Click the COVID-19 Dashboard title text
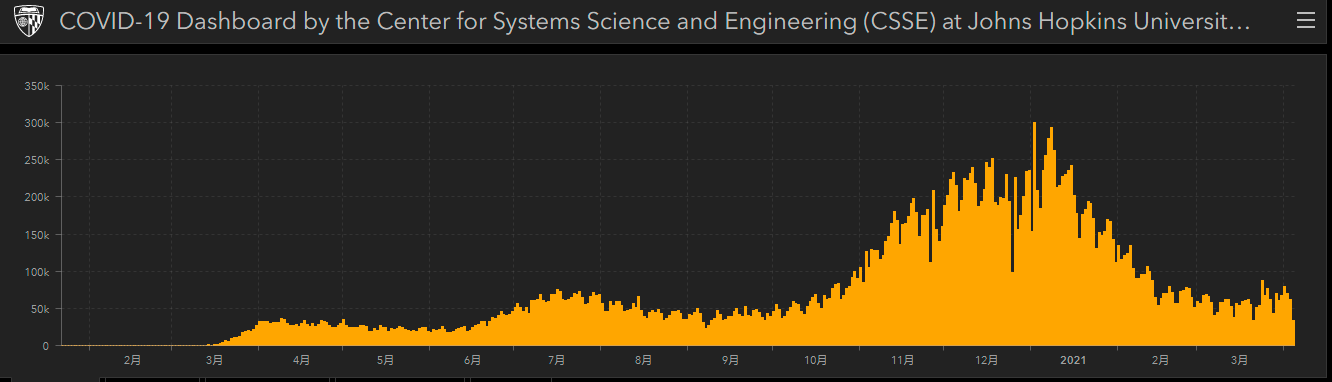The width and height of the screenshot is (1332, 382). coord(655,22)
